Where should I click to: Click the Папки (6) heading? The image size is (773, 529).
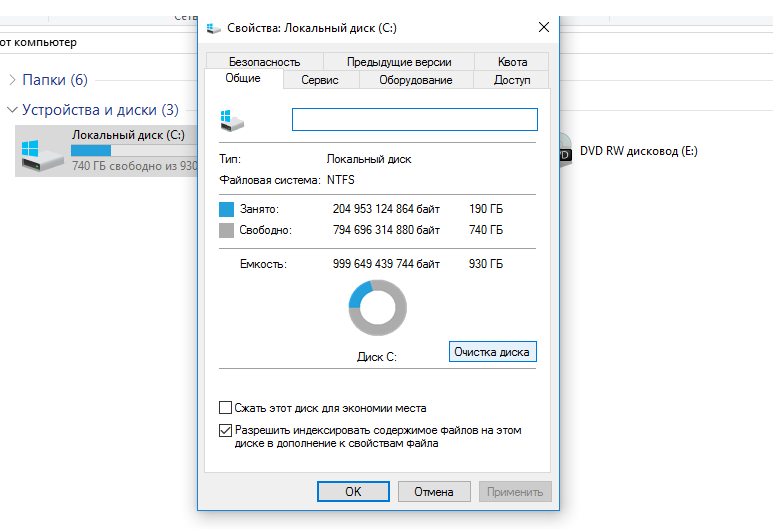pos(55,80)
